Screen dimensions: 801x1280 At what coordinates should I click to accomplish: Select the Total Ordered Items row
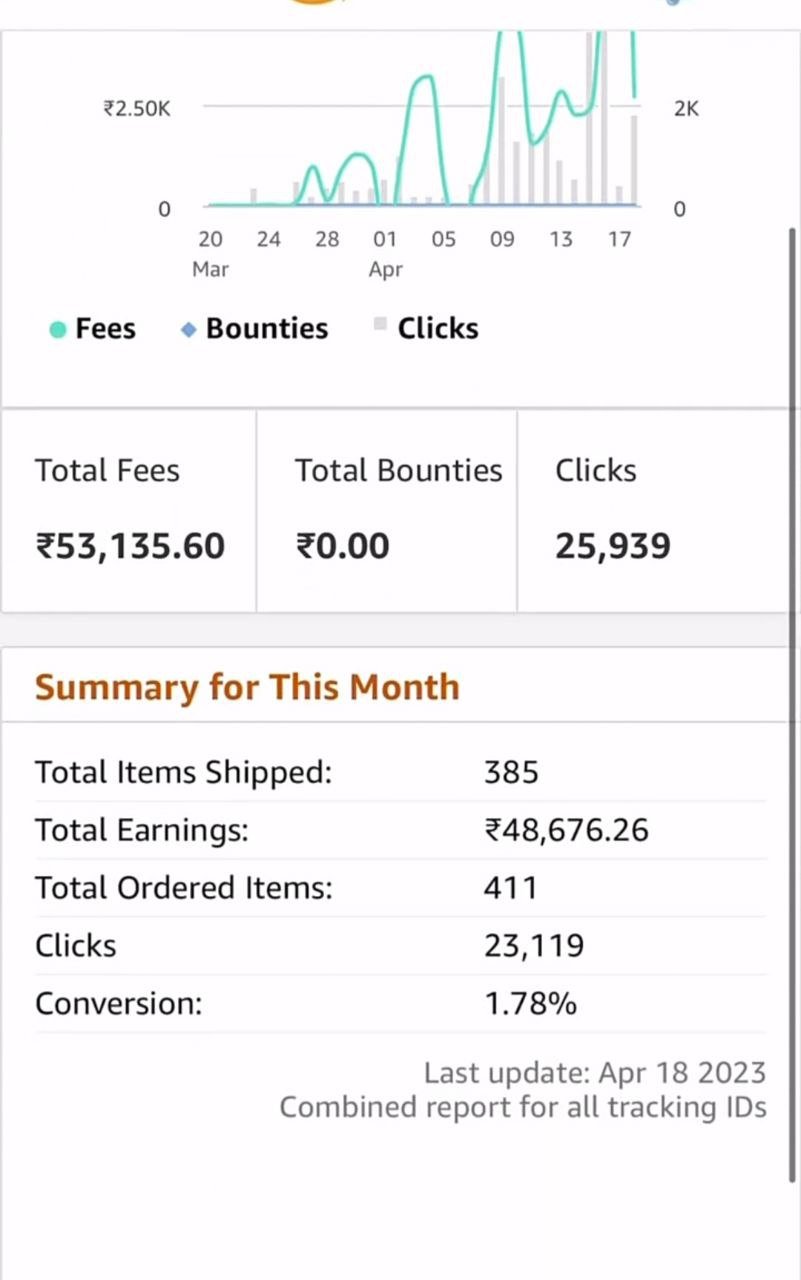point(400,888)
